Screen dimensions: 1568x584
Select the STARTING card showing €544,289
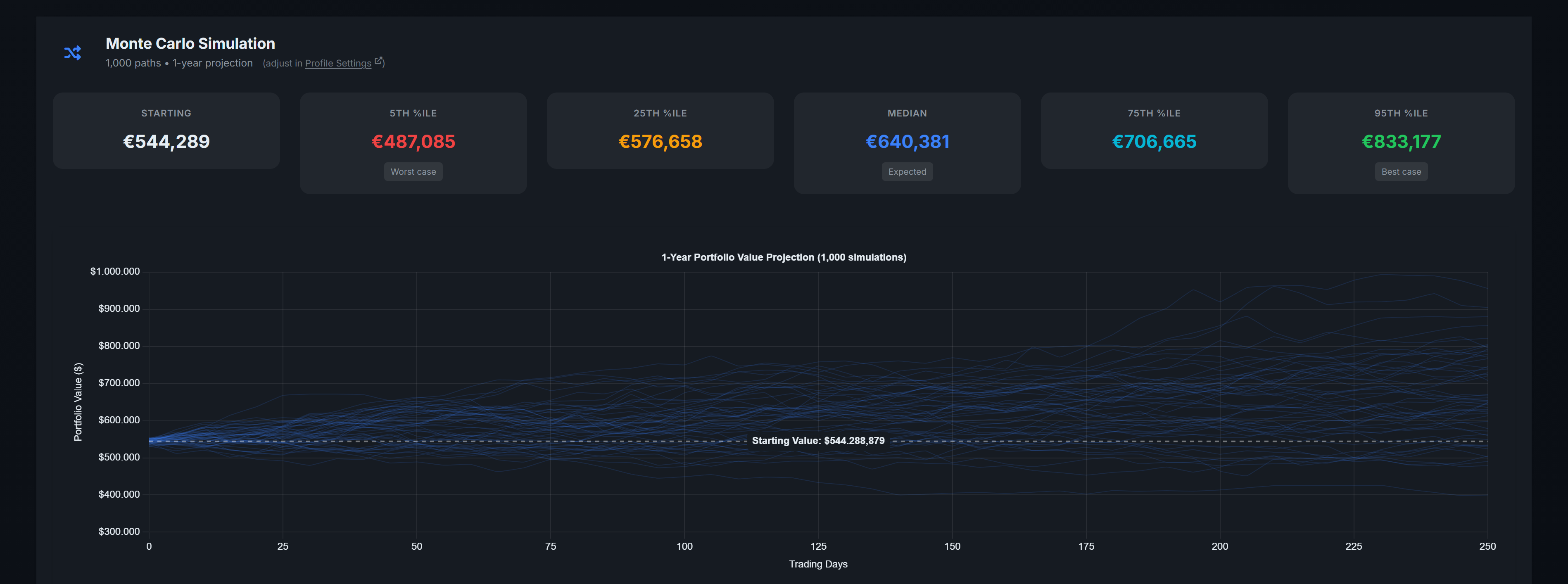tap(166, 130)
